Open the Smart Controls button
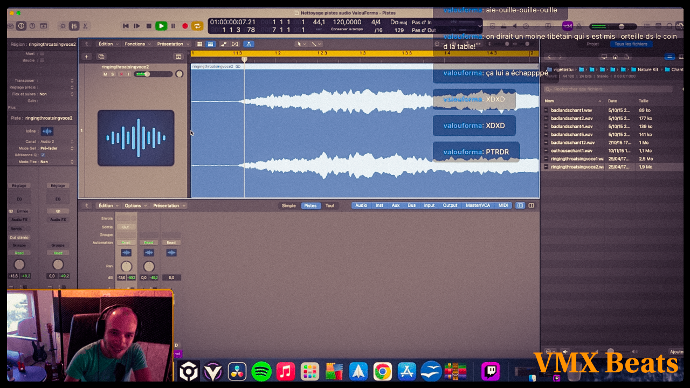The height and width of the screenshot is (388, 690). pos(63,26)
